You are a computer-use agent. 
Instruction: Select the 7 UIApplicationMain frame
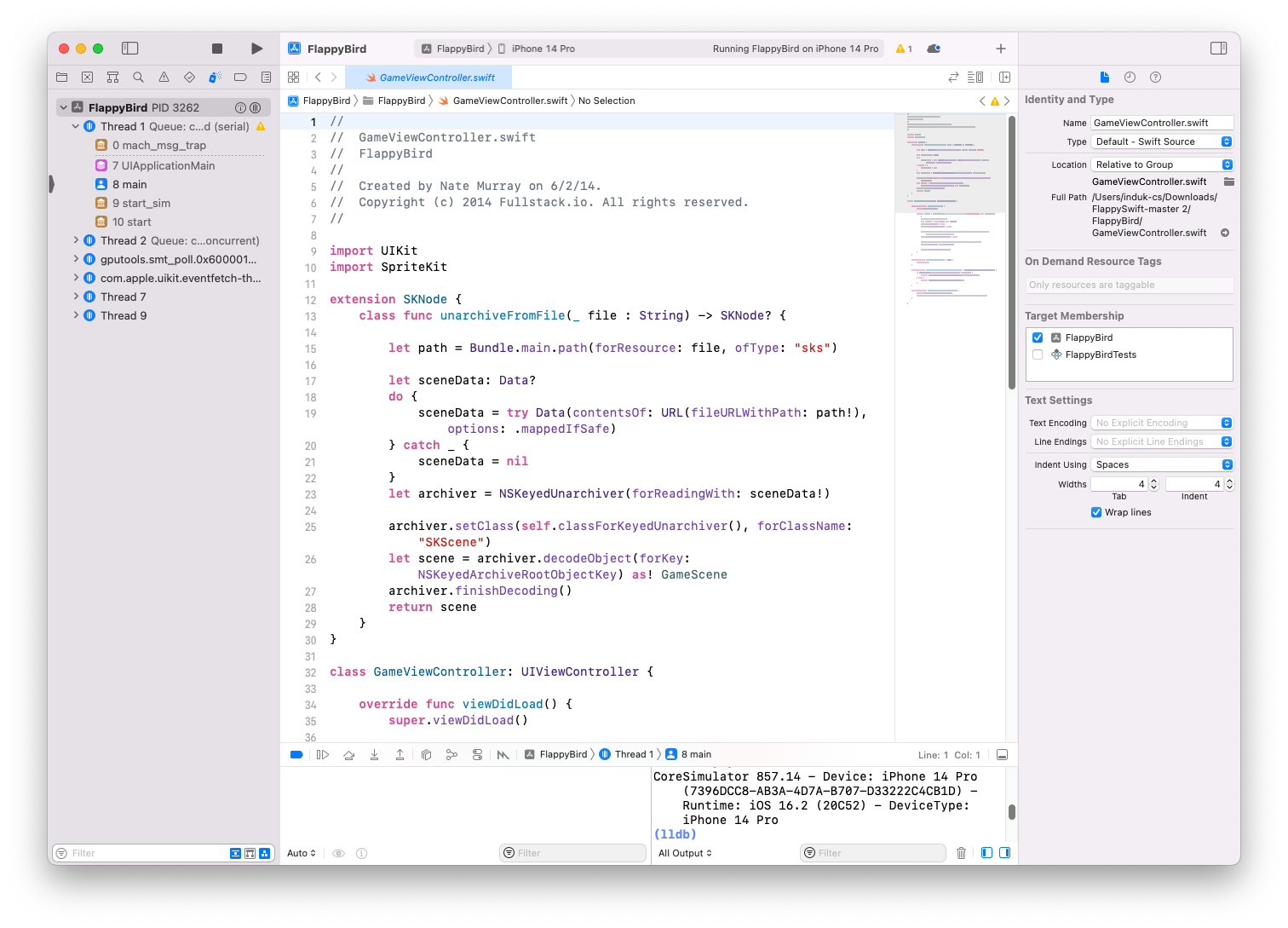pyautogui.click(x=163, y=165)
